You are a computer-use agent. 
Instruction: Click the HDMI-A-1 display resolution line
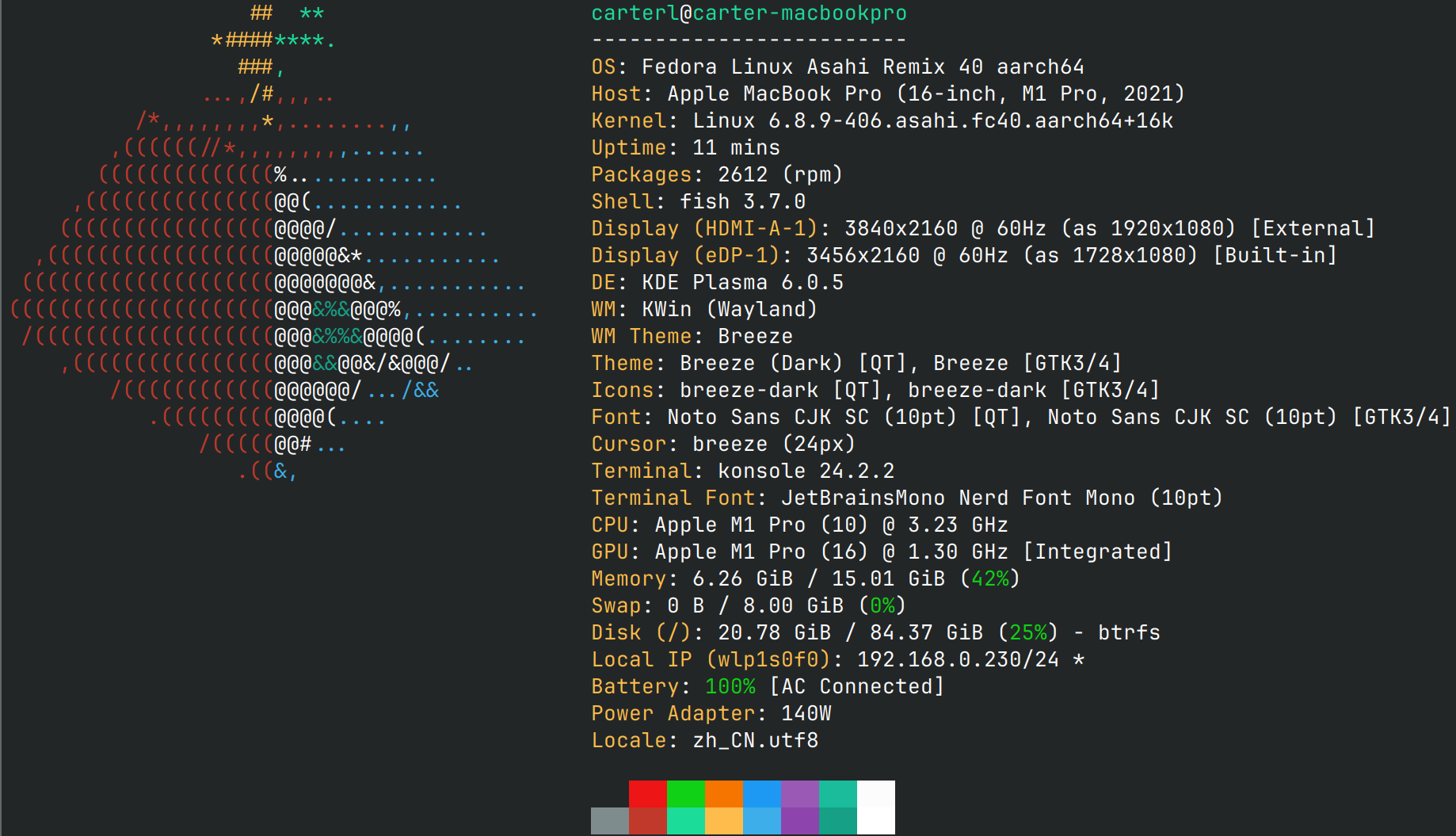[982, 228]
